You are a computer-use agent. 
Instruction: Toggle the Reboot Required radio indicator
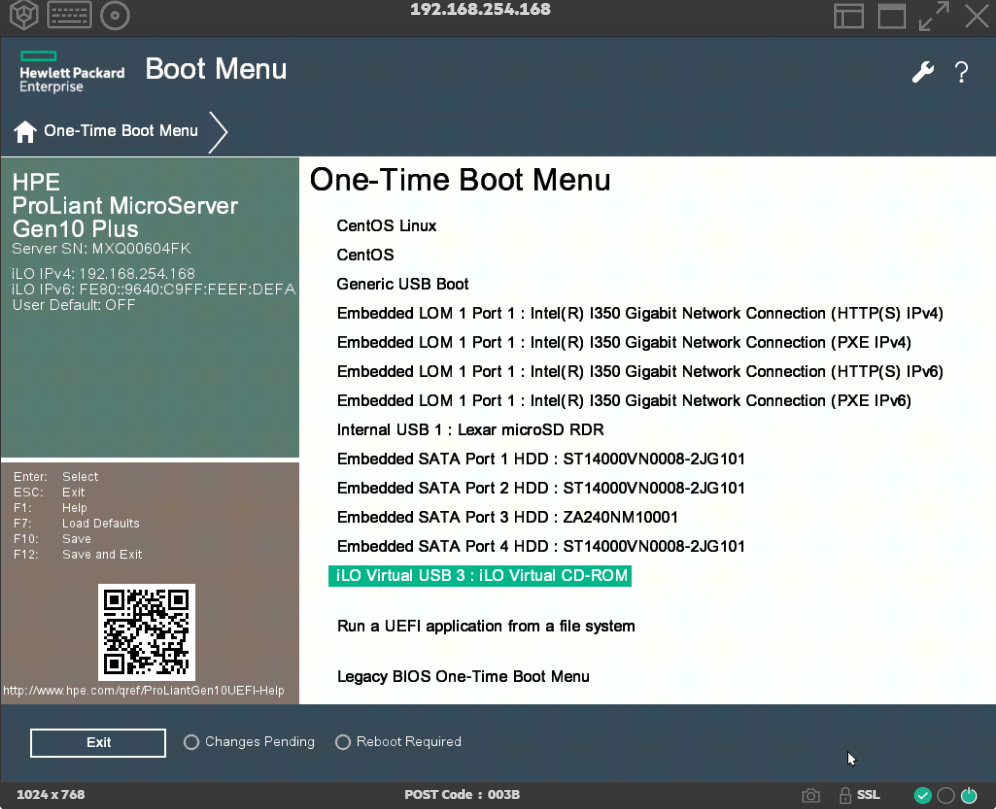(x=343, y=742)
